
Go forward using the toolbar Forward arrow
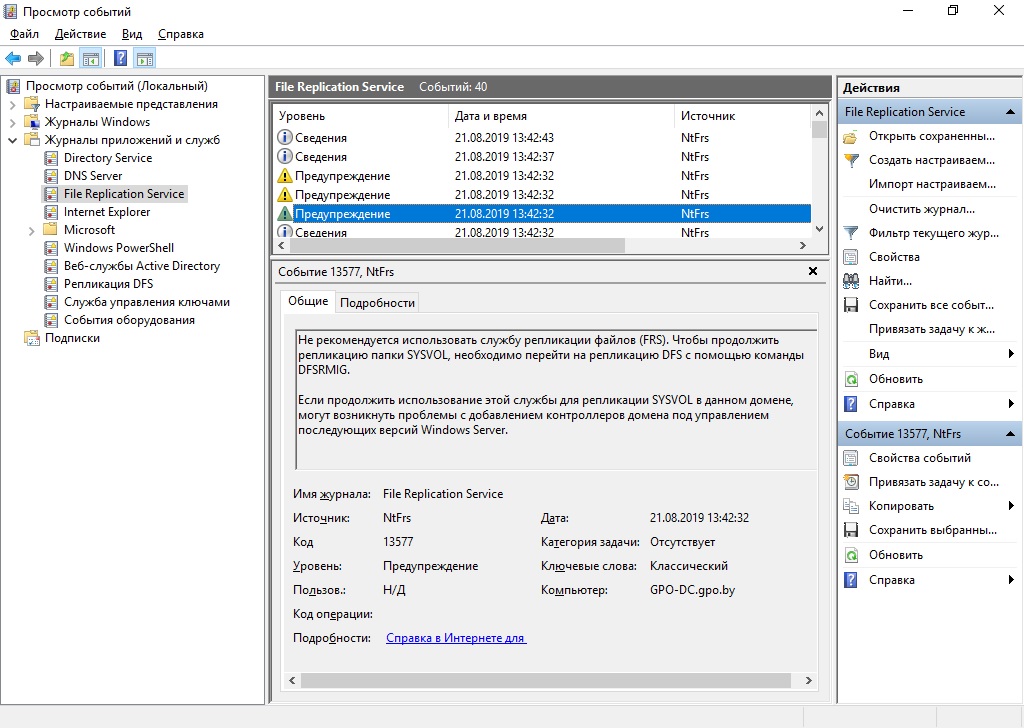coord(36,58)
